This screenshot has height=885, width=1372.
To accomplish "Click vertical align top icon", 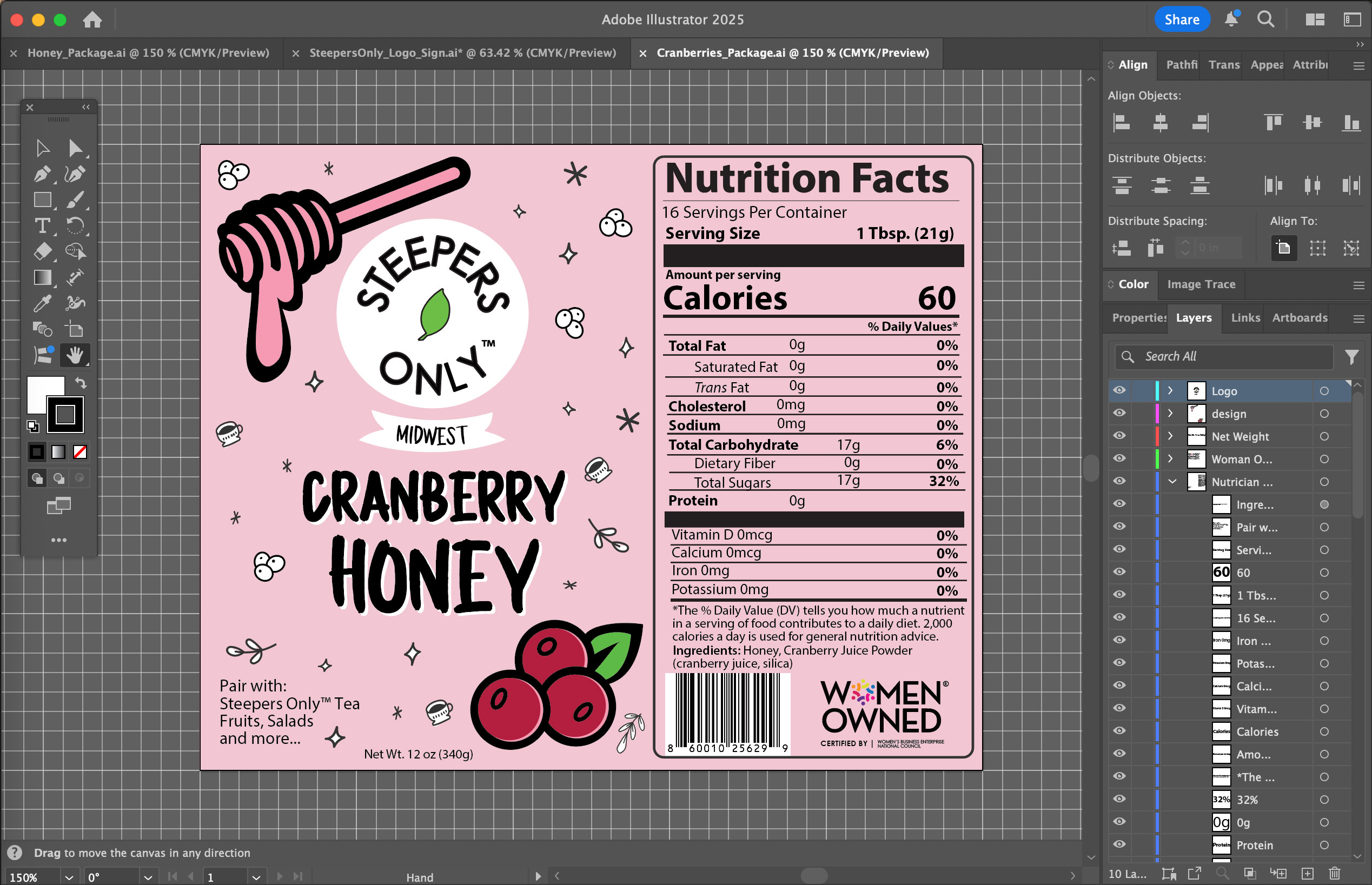I will [x=1272, y=122].
